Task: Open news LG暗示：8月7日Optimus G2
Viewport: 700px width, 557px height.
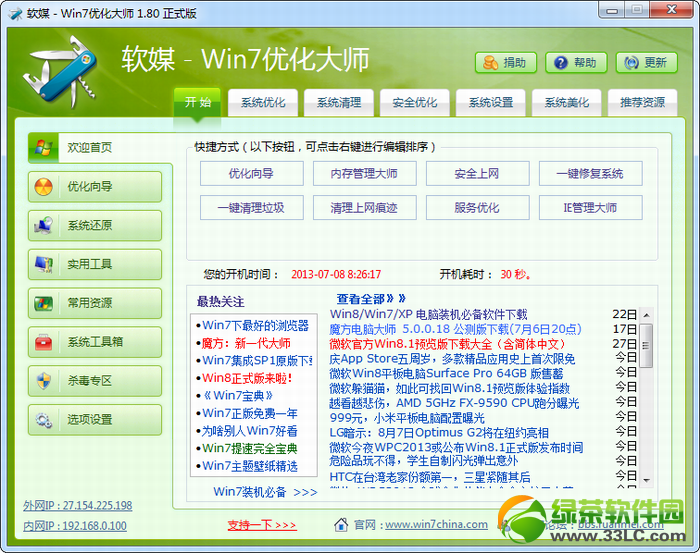Action: (439, 433)
